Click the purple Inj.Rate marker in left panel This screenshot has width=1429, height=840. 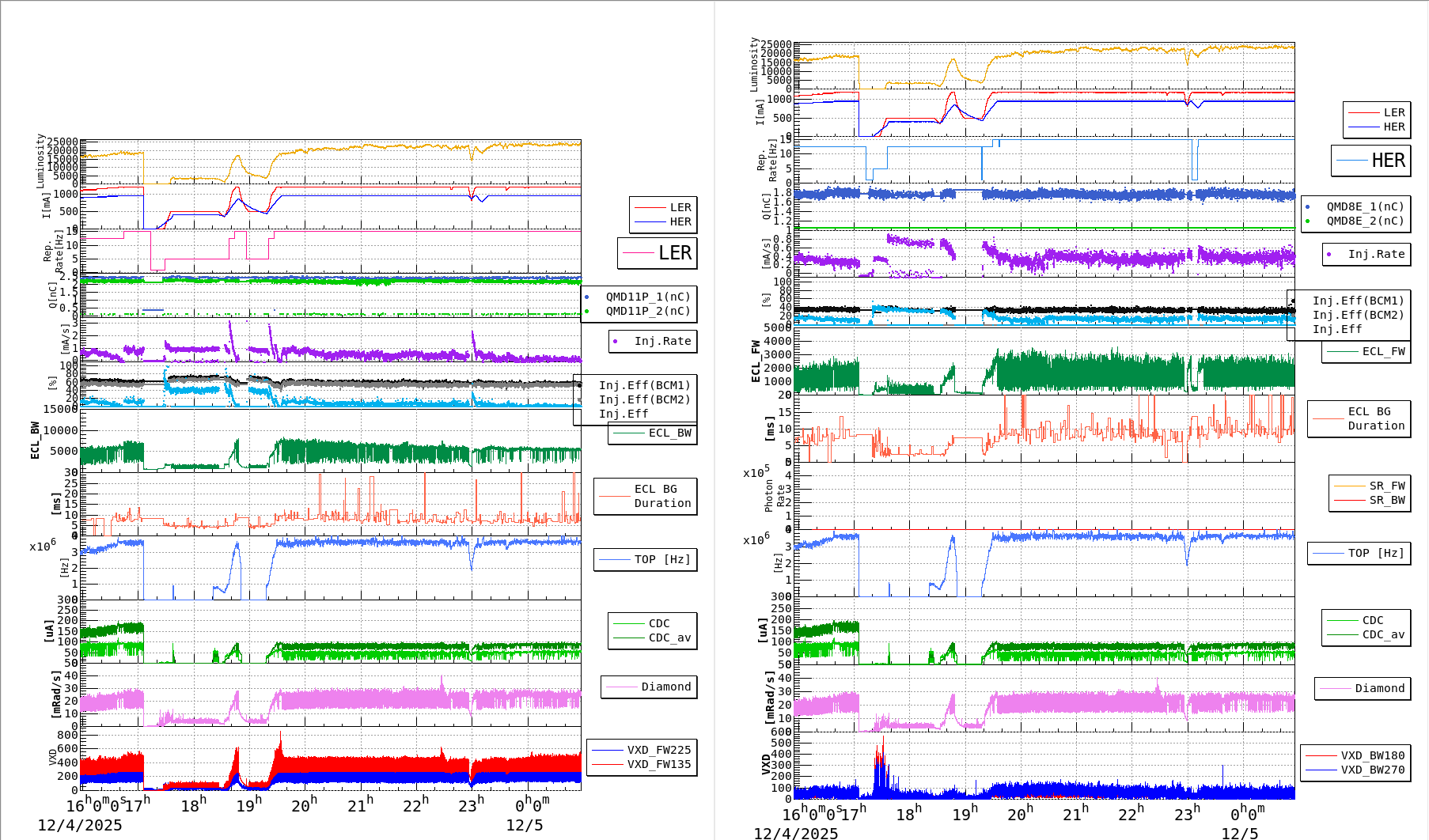[616, 342]
